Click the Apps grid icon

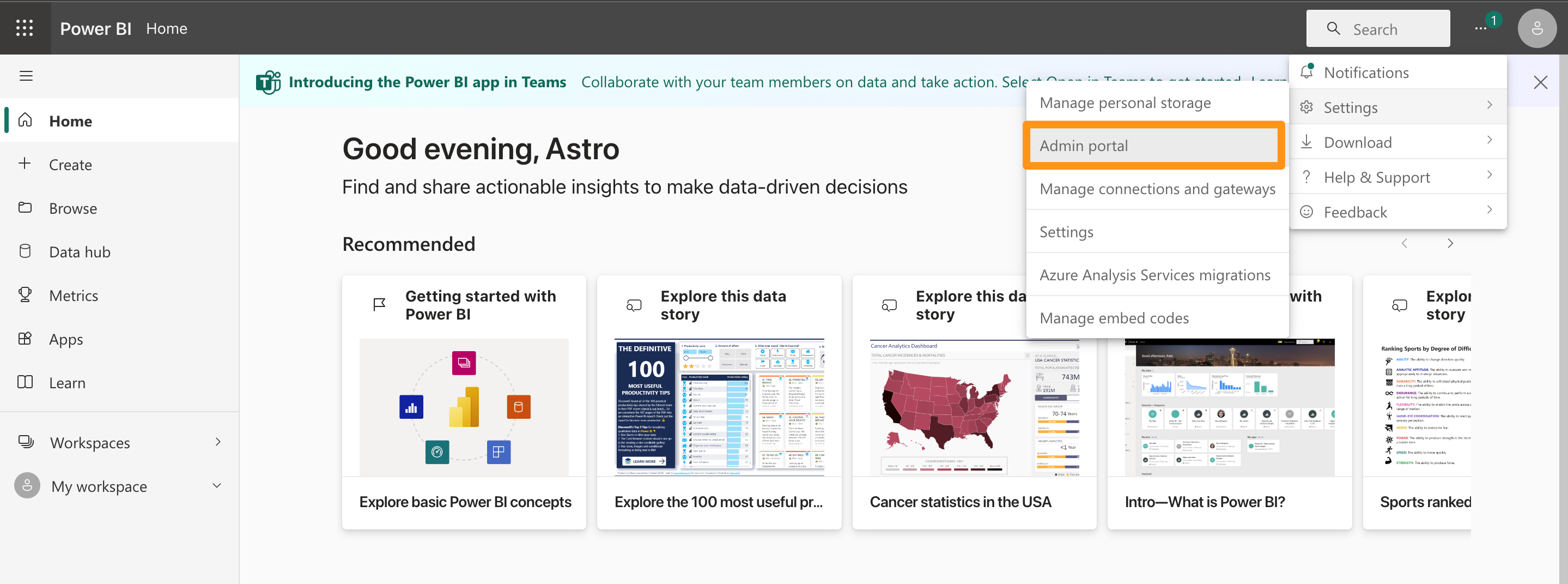(x=25, y=339)
